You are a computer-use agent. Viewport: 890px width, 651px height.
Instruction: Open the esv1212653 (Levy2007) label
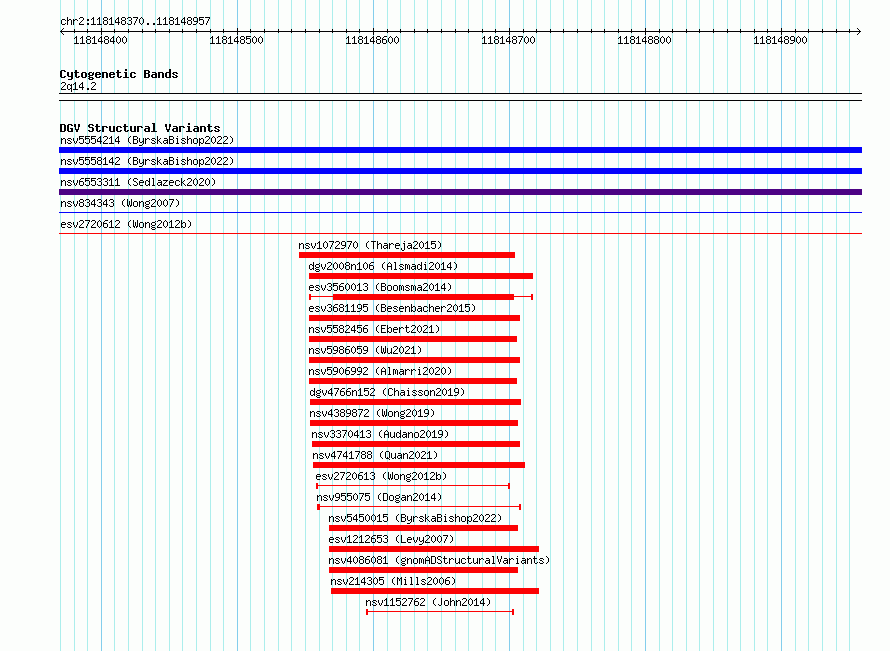(391, 539)
